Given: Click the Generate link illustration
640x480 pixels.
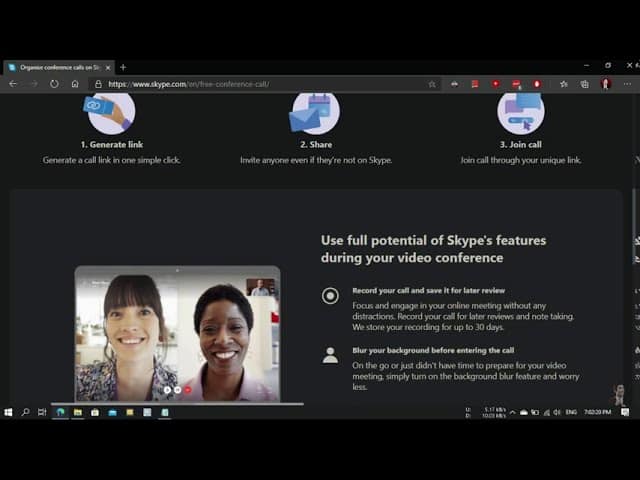Looking at the screenshot, I should tap(111, 113).
